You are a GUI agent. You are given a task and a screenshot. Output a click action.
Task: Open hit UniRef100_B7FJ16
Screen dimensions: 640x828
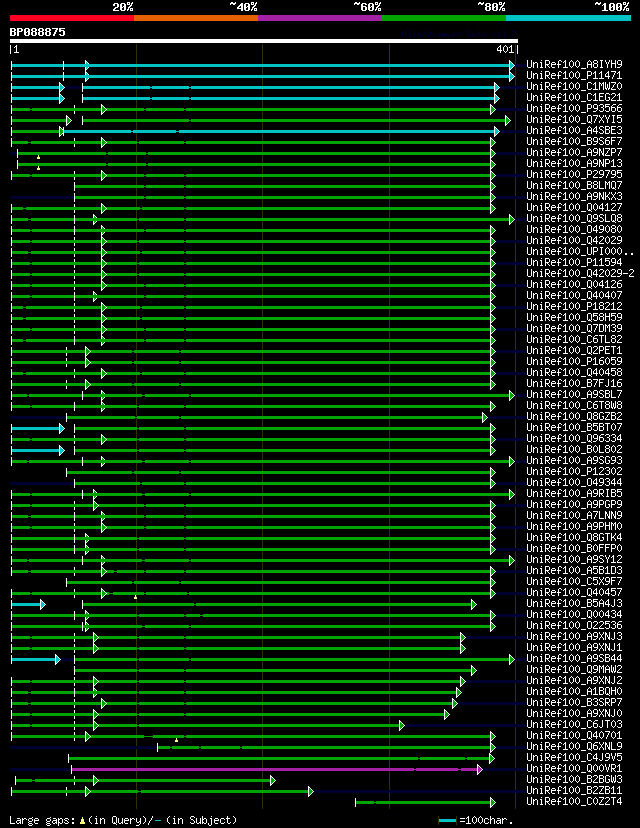pyautogui.click(x=574, y=383)
